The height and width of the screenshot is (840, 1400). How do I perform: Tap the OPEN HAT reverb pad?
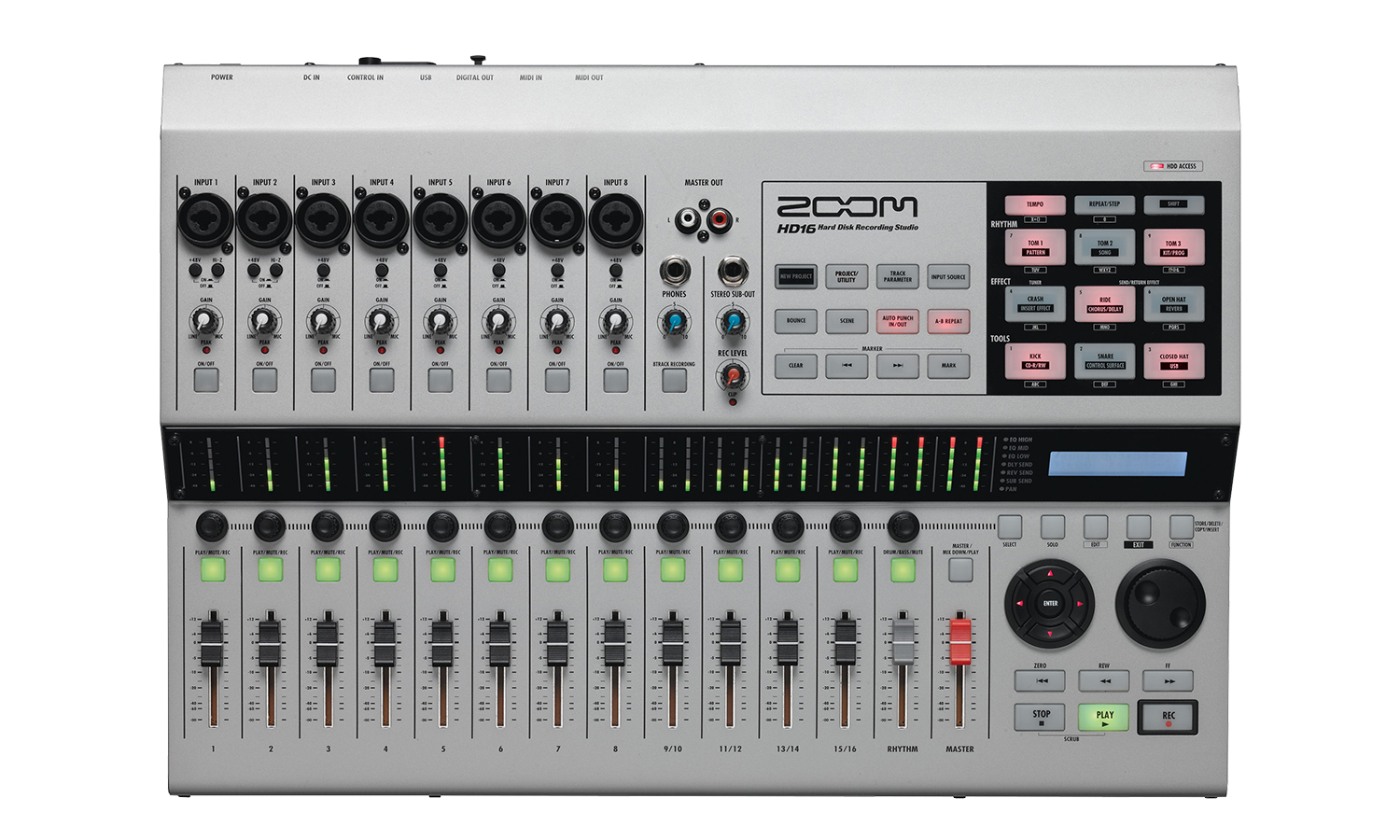tap(1173, 304)
